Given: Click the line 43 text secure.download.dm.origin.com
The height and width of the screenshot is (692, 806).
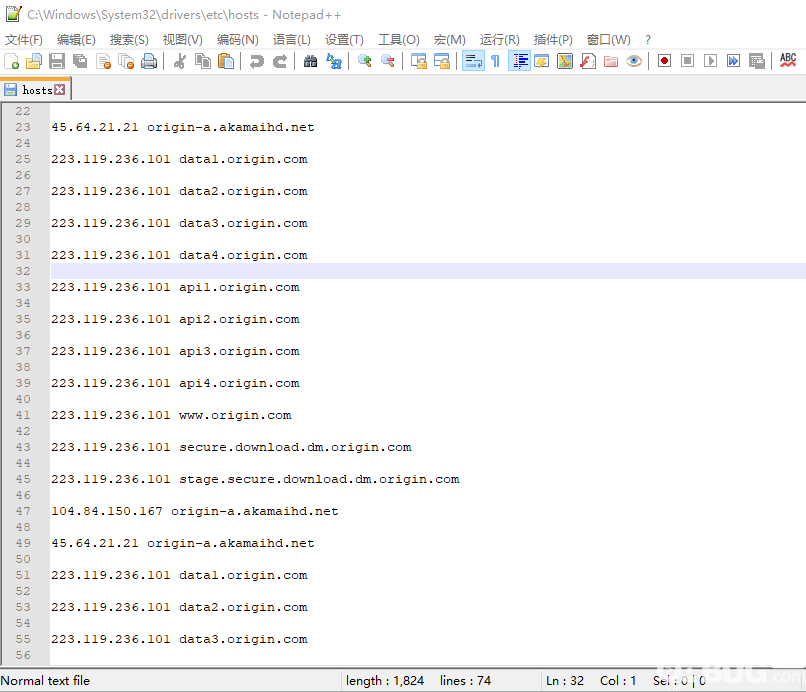Looking at the screenshot, I should pos(295,447).
